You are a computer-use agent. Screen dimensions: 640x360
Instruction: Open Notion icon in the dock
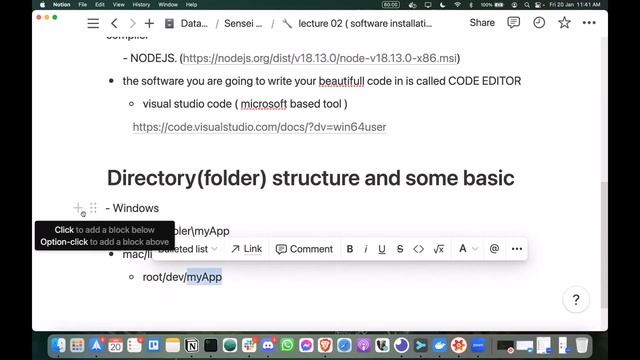[x=191, y=346]
